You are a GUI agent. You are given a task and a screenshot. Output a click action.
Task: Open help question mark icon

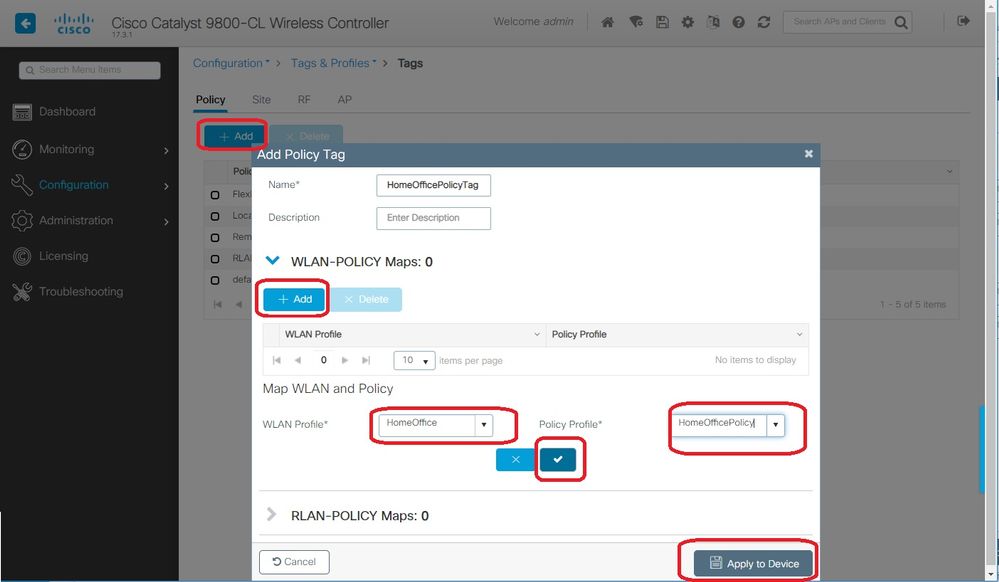[x=738, y=22]
